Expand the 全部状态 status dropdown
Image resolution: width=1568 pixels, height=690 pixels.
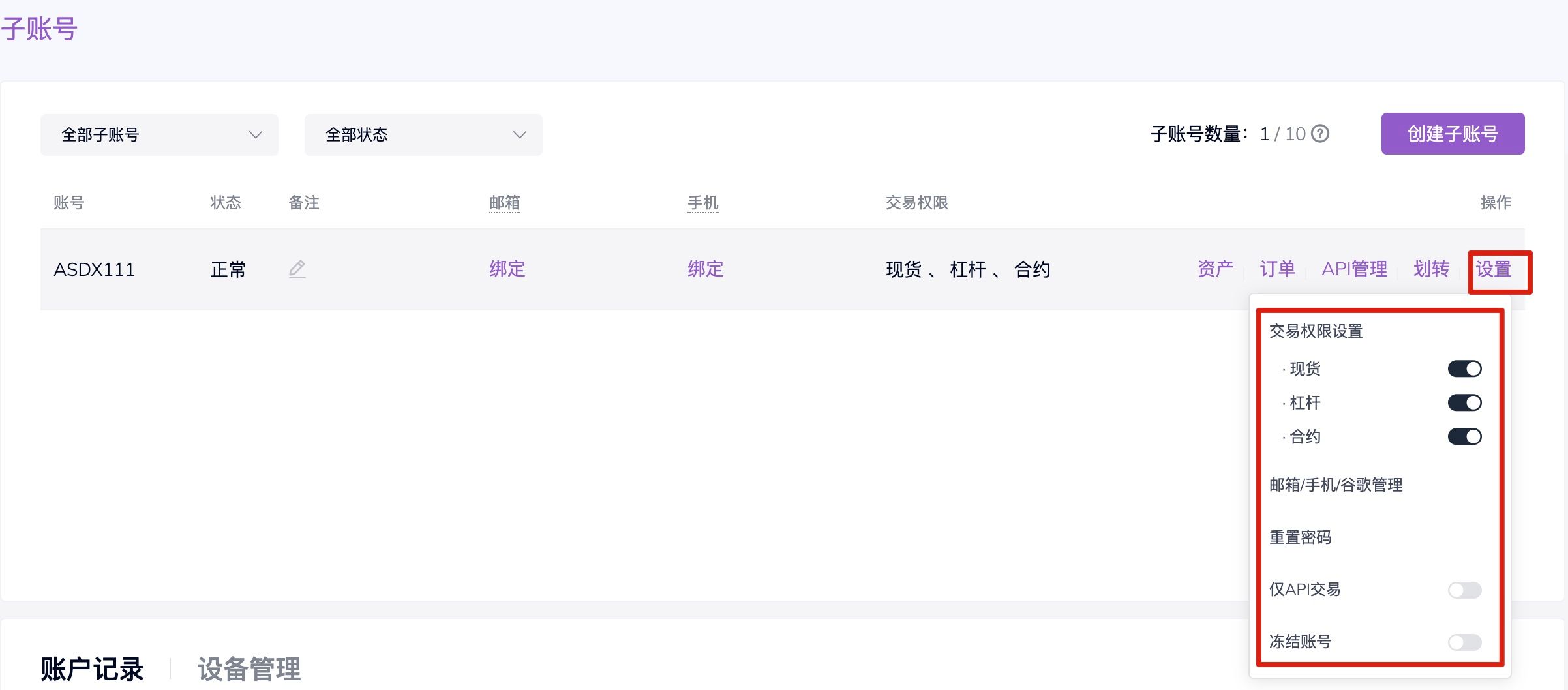pyautogui.click(x=423, y=135)
